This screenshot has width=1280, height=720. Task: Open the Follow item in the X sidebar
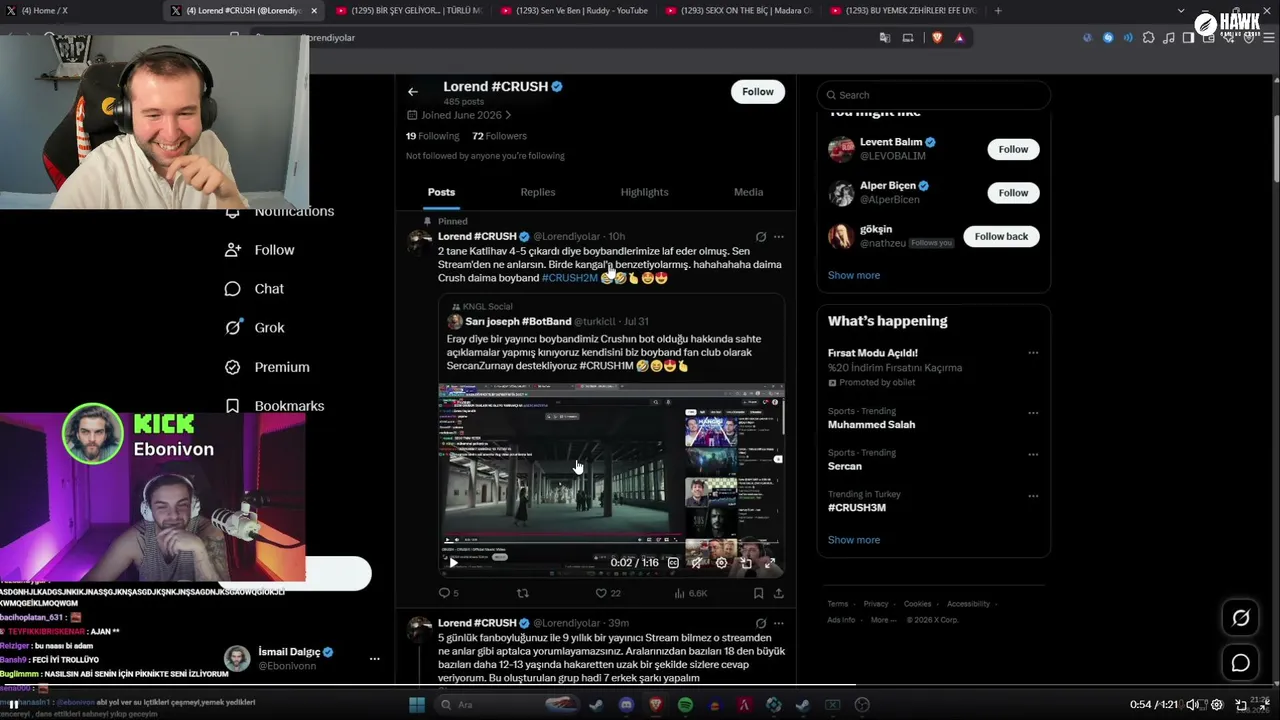click(260, 250)
